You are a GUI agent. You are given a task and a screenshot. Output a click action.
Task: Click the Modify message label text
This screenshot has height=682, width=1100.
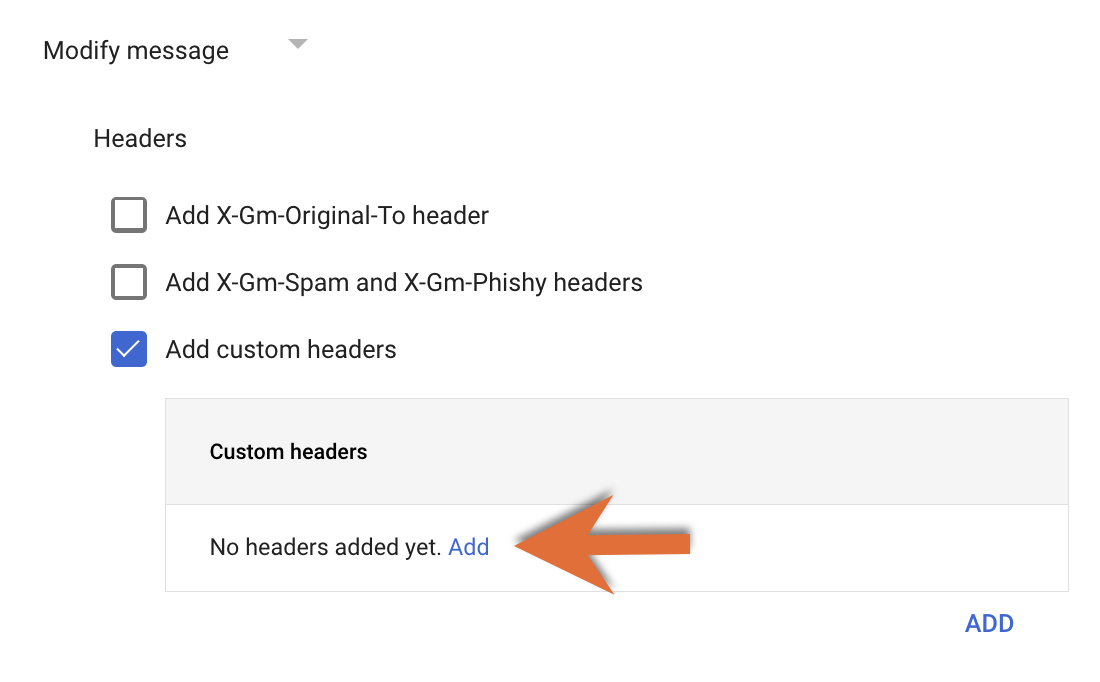tap(136, 51)
